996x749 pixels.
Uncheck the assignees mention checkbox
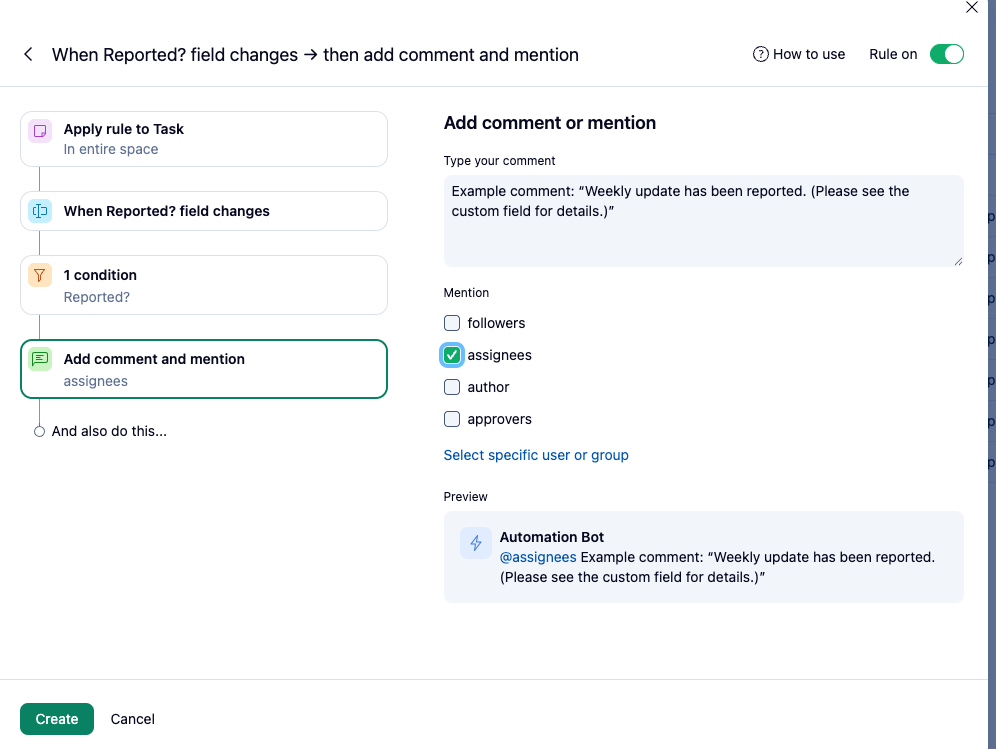point(452,355)
